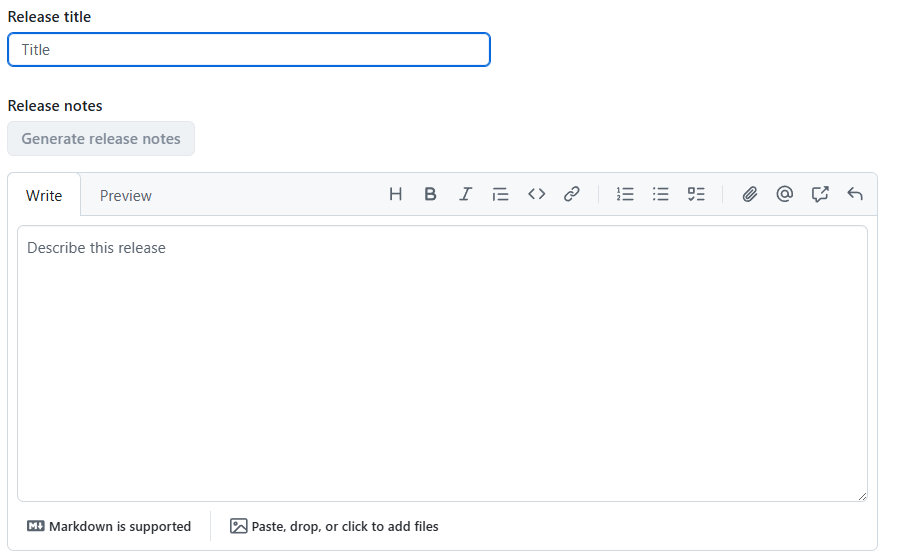898x551 pixels.
Task: Reference an issue or pull request icon
Action: 820,194
